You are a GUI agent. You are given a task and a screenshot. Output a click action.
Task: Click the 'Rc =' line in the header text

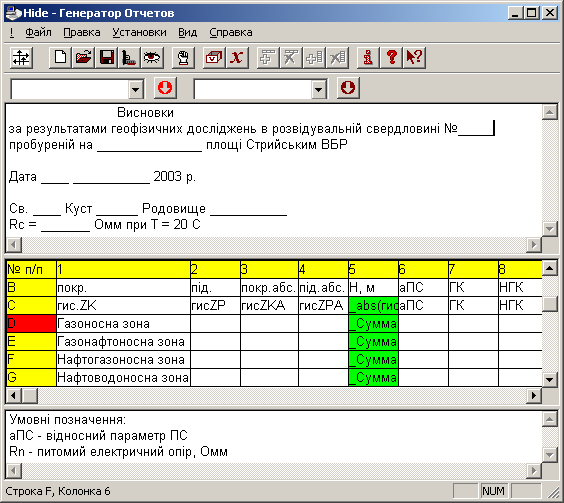[104, 225]
